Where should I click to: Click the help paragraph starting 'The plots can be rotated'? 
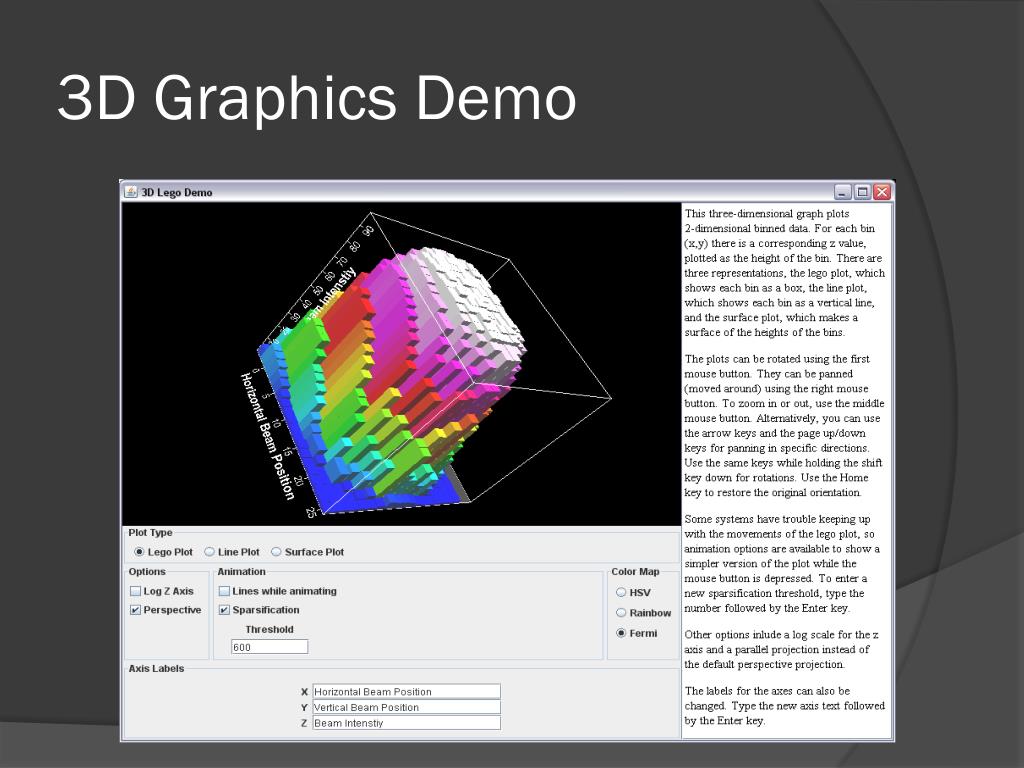(784, 426)
